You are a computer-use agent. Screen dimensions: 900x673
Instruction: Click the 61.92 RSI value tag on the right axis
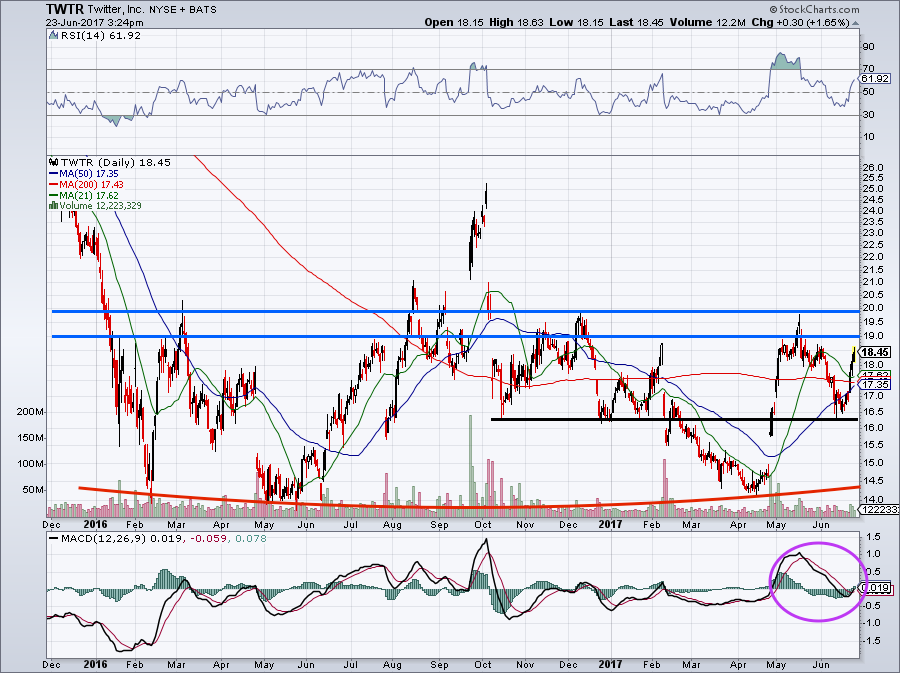click(x=875, y=79)
